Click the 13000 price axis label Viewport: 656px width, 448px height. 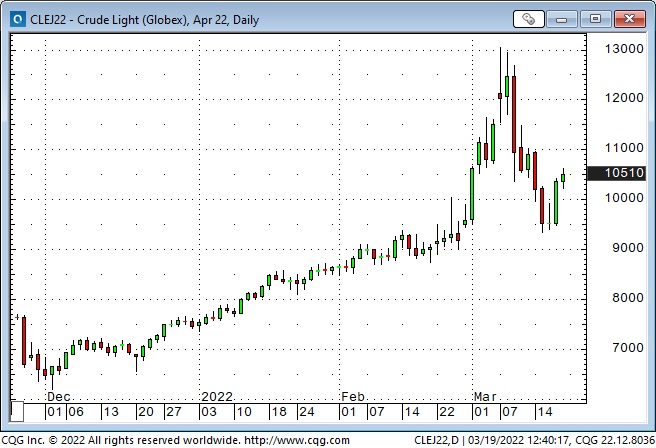click(x=624, y=49)
